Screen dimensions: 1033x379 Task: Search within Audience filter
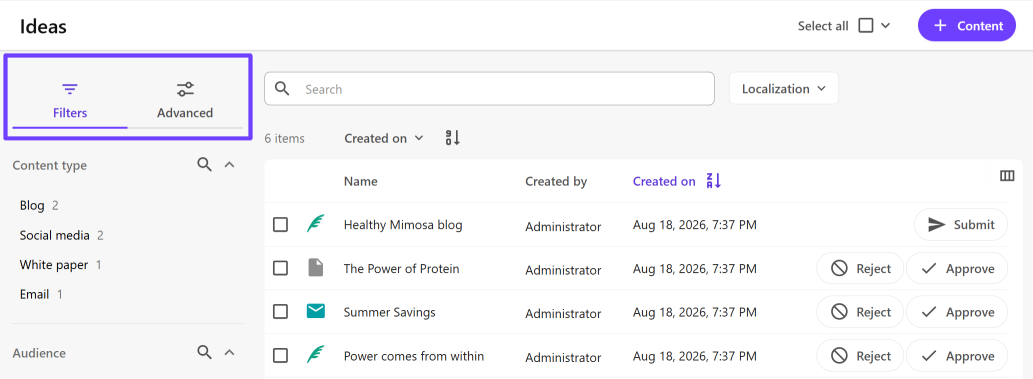coord(205,352)
